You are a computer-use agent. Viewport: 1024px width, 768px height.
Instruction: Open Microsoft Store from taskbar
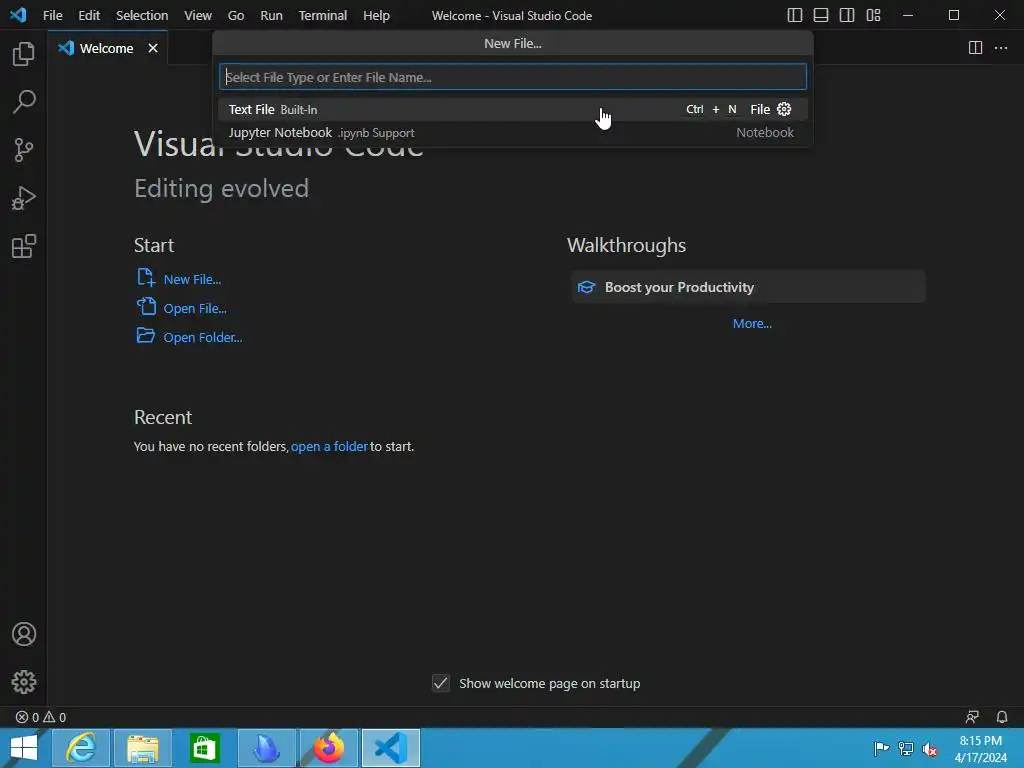pyautogui.click(x=204, y=748)
